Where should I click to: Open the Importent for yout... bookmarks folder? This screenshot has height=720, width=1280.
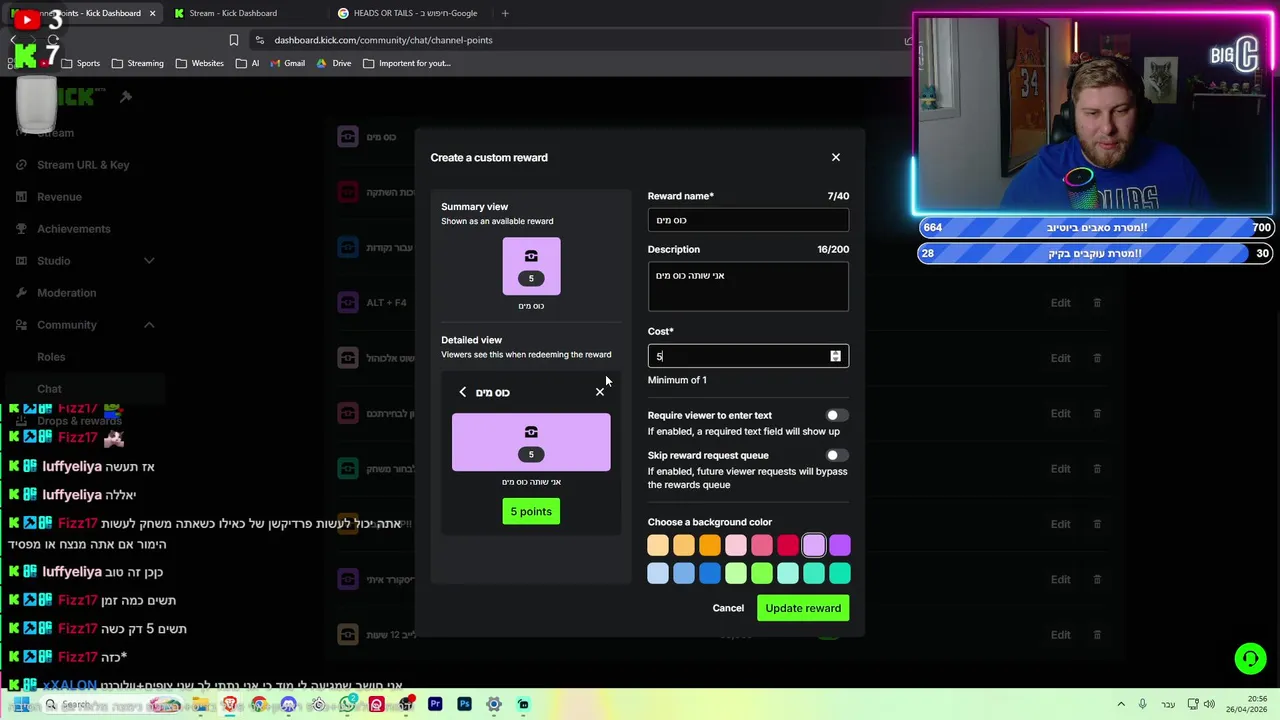point(407,63)
